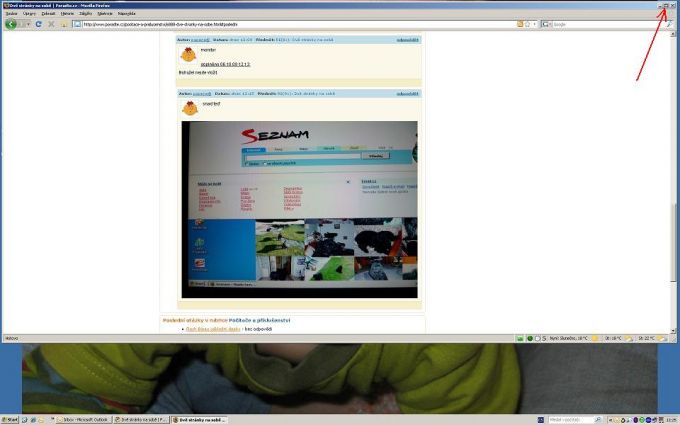The height and width of the screenshot is (425, 680).
Task: Click the avatar icon in first post
Action: (188, 55)
